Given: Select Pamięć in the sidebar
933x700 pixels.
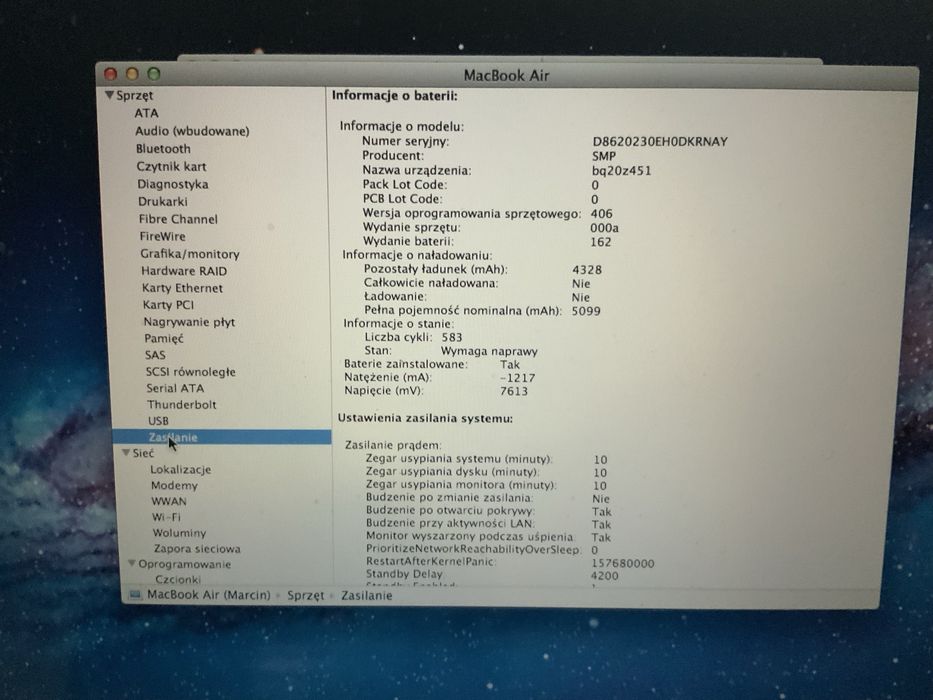Looking at the screenshot, I should [164, 339].
